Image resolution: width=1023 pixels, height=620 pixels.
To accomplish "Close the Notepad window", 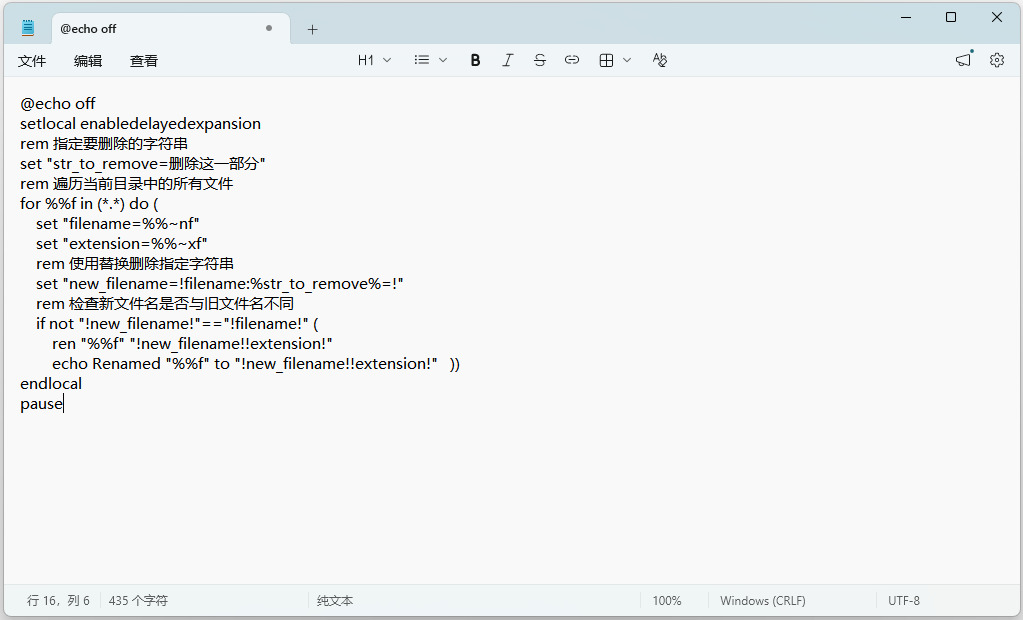I will (997, 18).
